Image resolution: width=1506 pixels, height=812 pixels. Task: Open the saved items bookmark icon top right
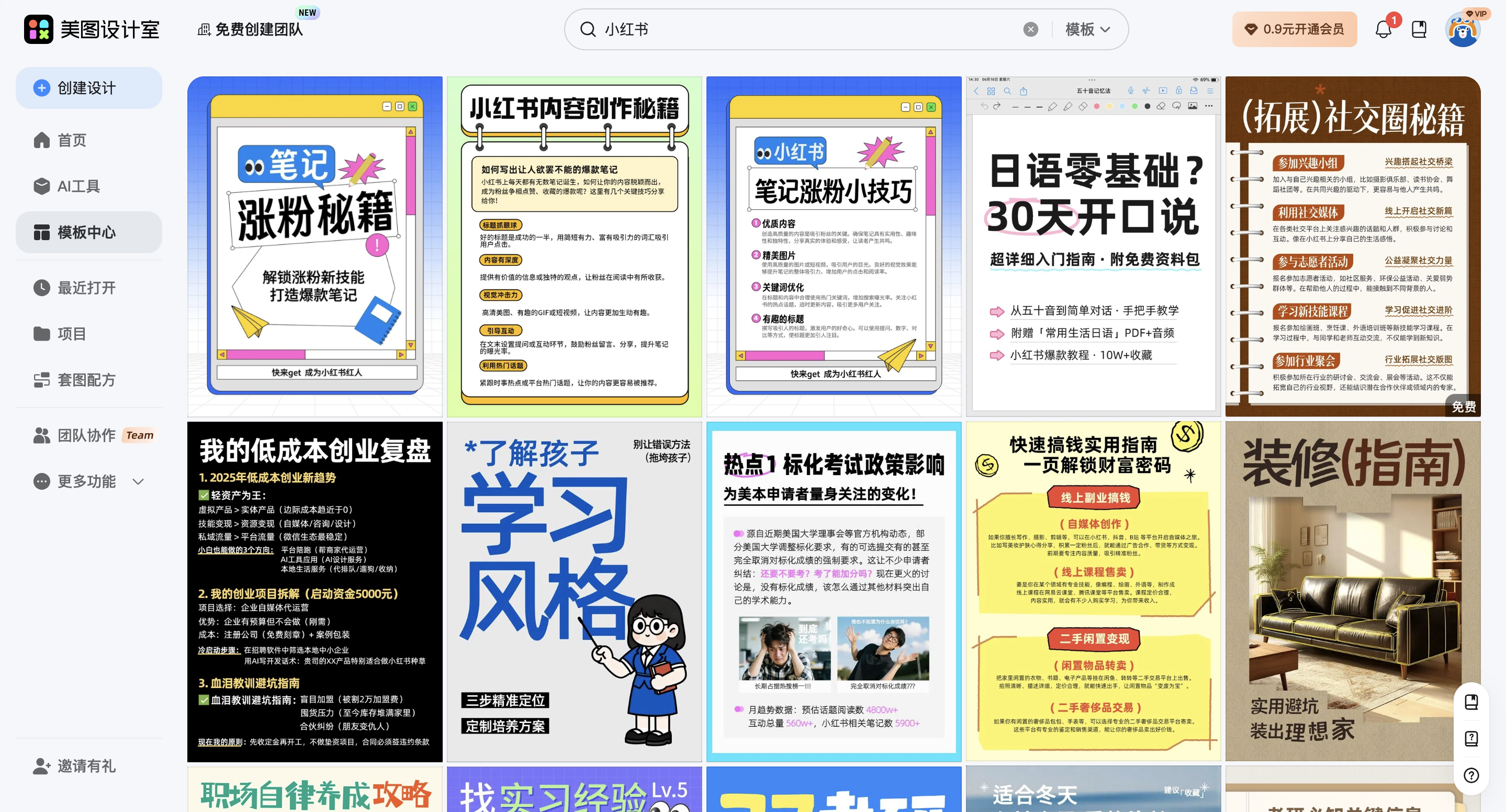(1420, 29)
